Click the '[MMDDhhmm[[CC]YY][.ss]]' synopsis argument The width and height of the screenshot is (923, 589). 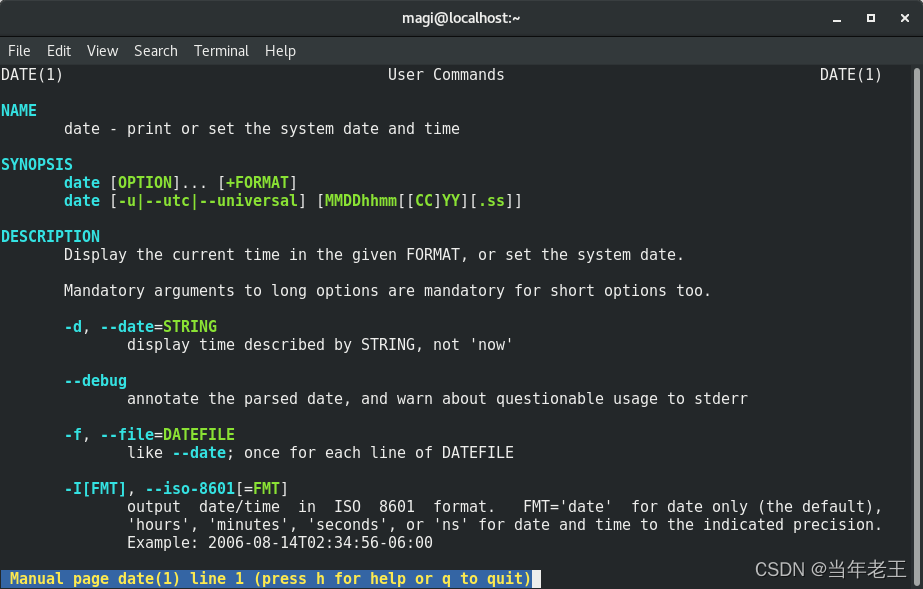pyautogui.click(x=419, y=201)
